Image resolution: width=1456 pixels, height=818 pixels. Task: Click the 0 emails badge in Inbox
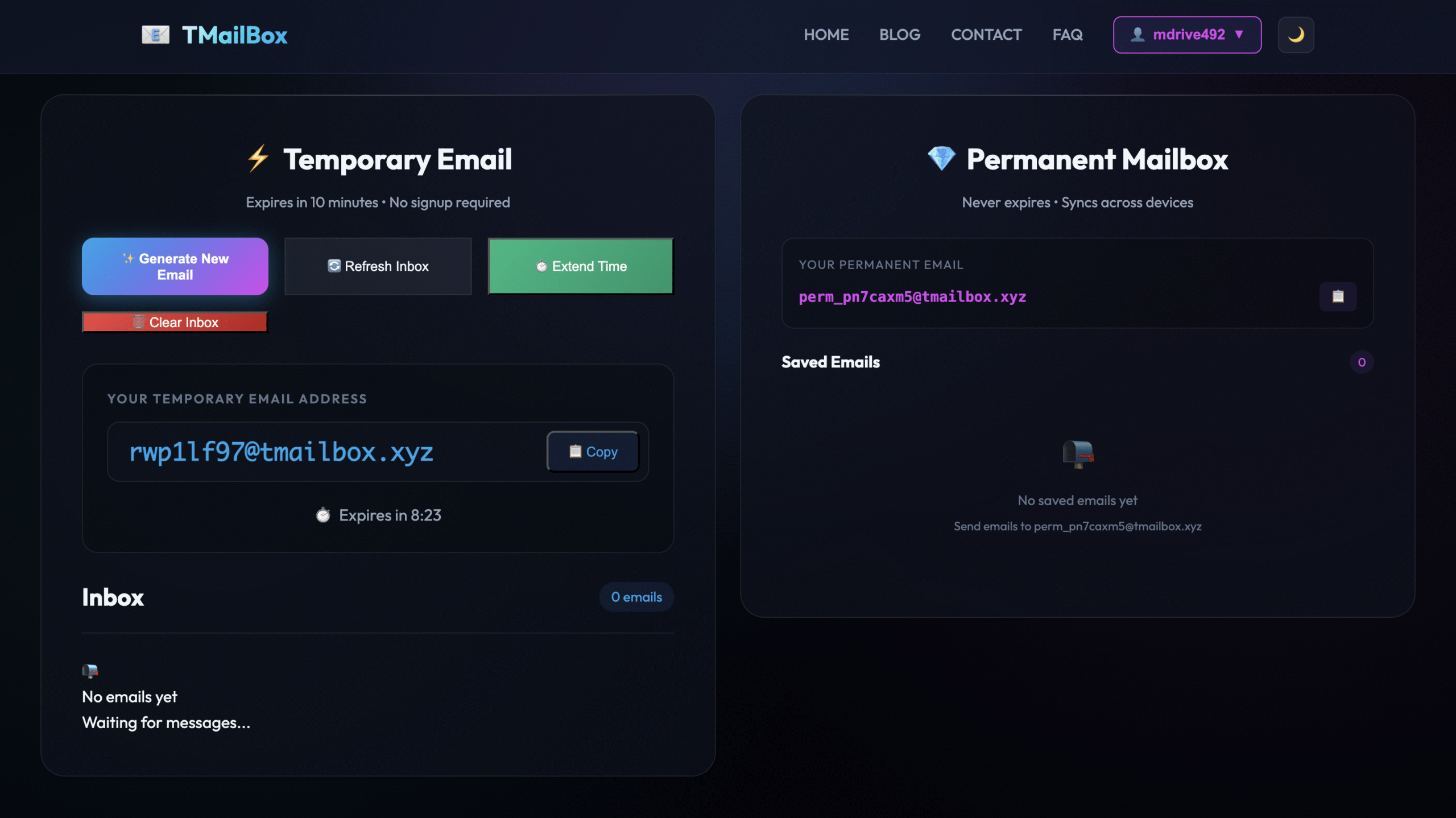coord(636,597)
